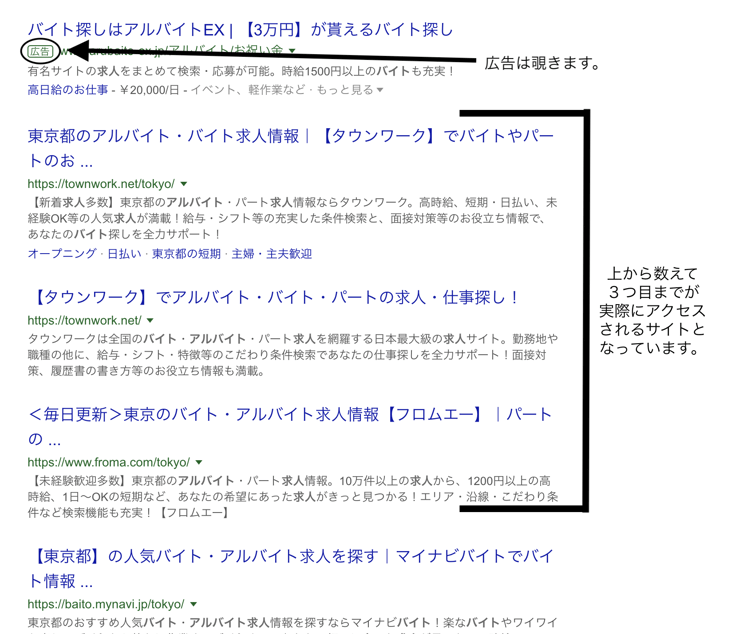Image resolution: width=743 pixels, height=634 pixels.
Task: Open 【東京都】の人気バイト マイナビバイト result title
Action: tap(290, 568)
